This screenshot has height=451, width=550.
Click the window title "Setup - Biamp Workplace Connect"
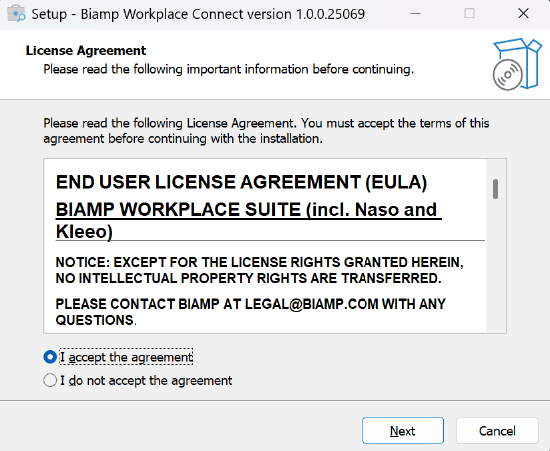click(x=198, y=14)
